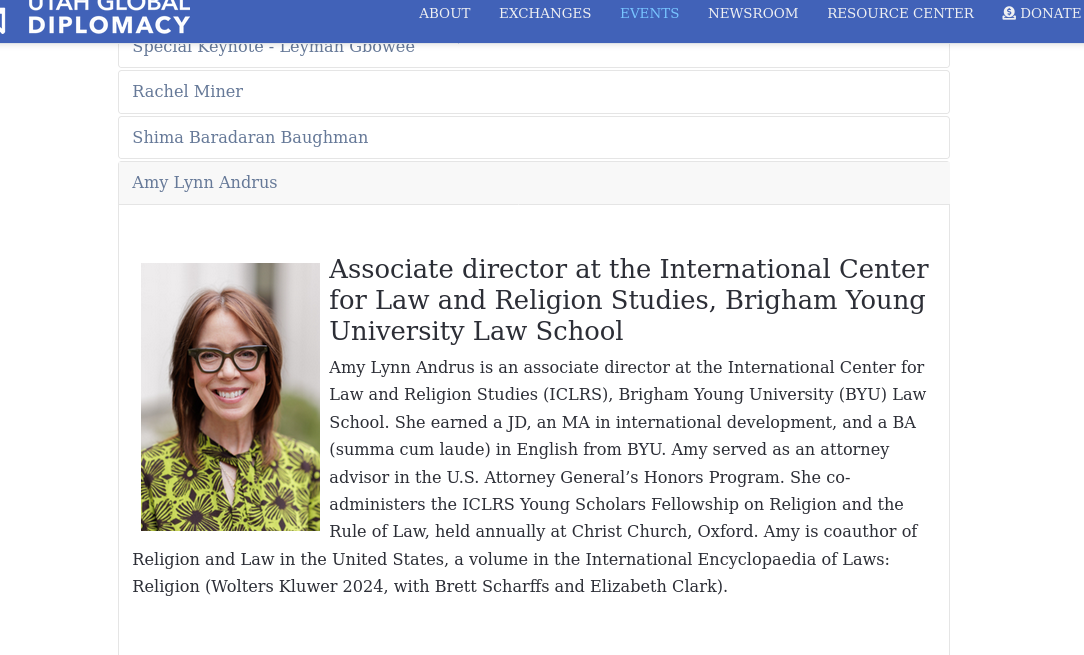Open the RESOURCE CENTER menu item
Screen dimensions: 1084x655
(900, 13)
